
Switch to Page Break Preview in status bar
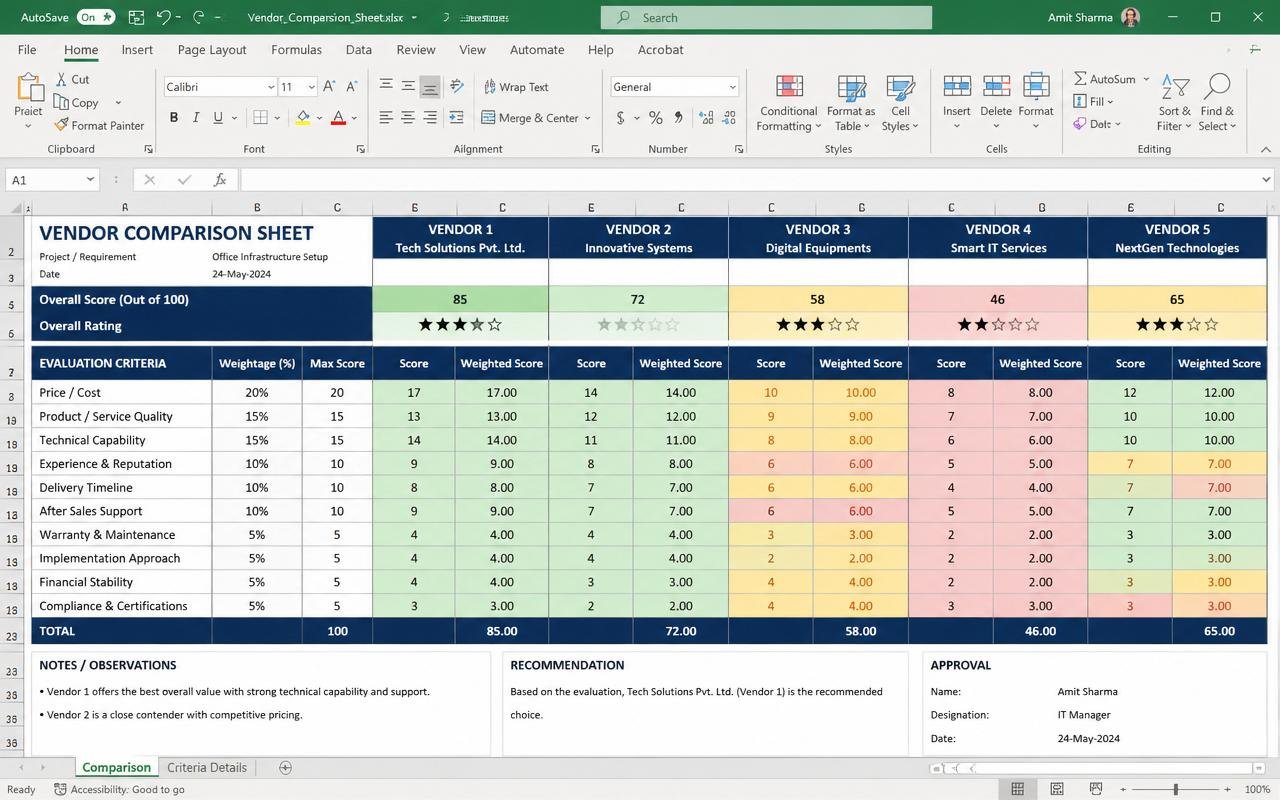coord(1096,789)
